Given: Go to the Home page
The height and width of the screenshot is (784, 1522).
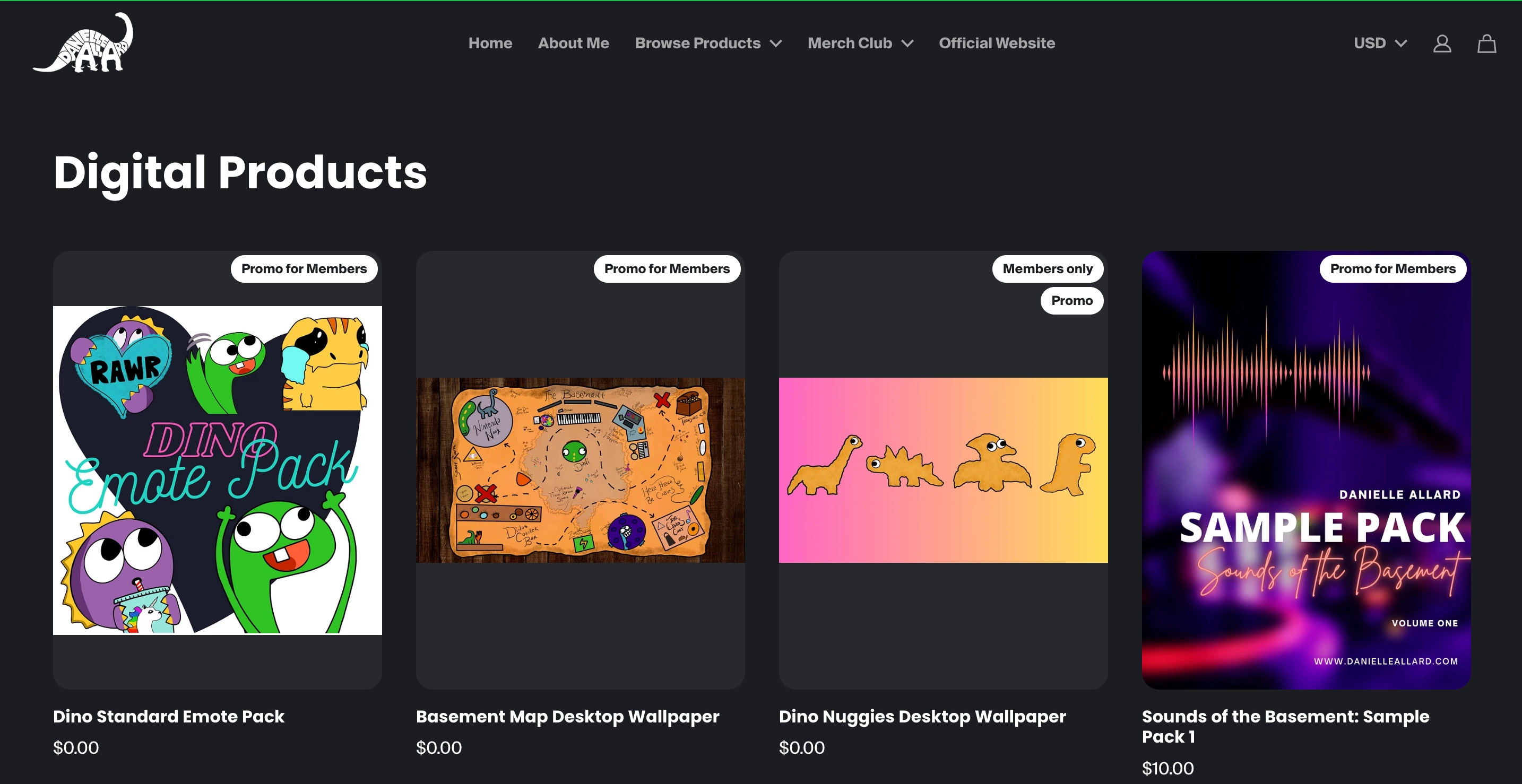Looking at the screenshot, I should 490,43.
